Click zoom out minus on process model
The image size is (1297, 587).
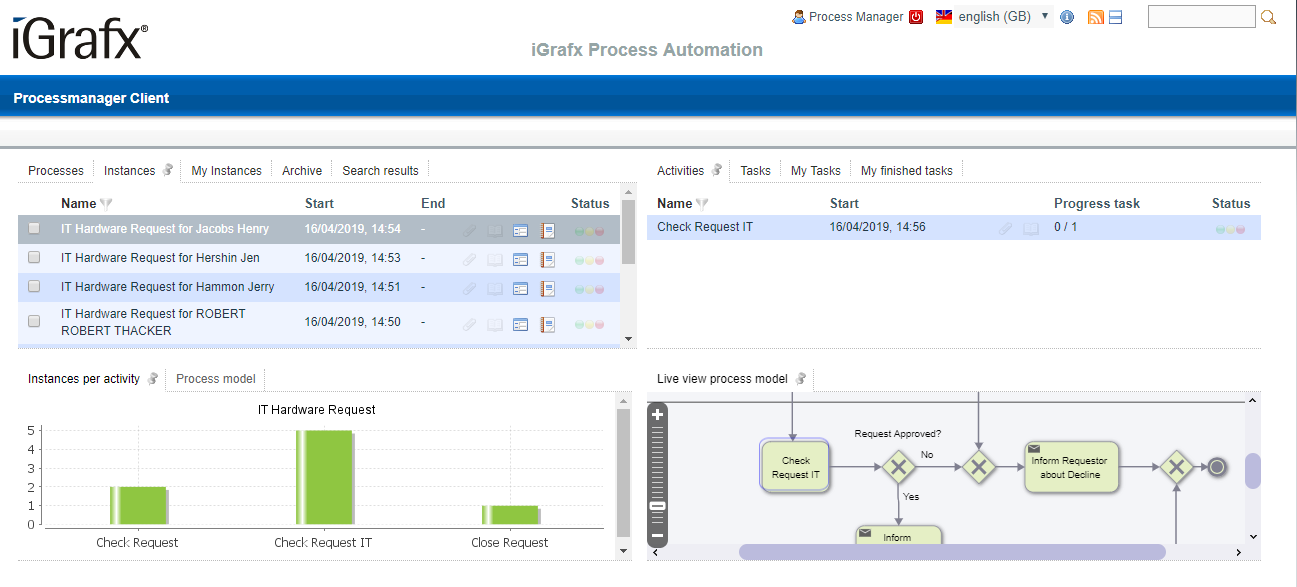(x=658, y=535)
